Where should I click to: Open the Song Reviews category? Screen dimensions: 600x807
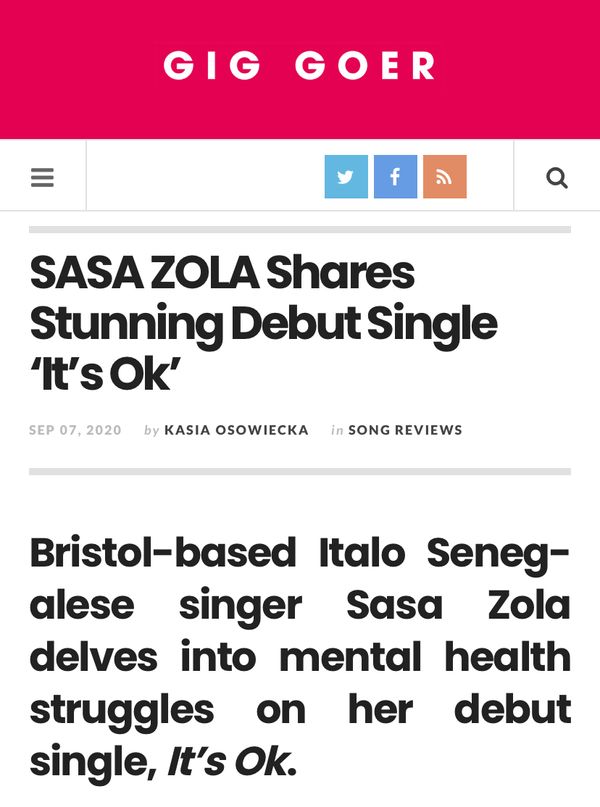click(x=405, y=430)
